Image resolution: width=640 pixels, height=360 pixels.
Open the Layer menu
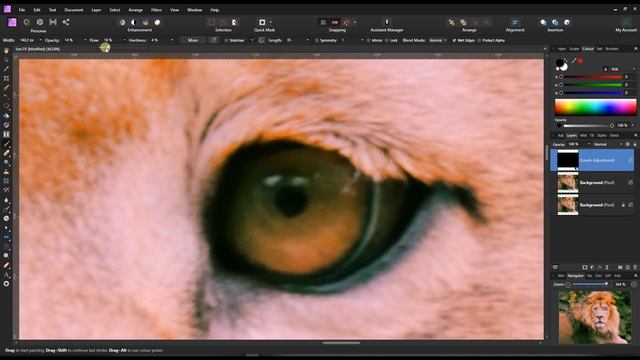pos(96,10)
